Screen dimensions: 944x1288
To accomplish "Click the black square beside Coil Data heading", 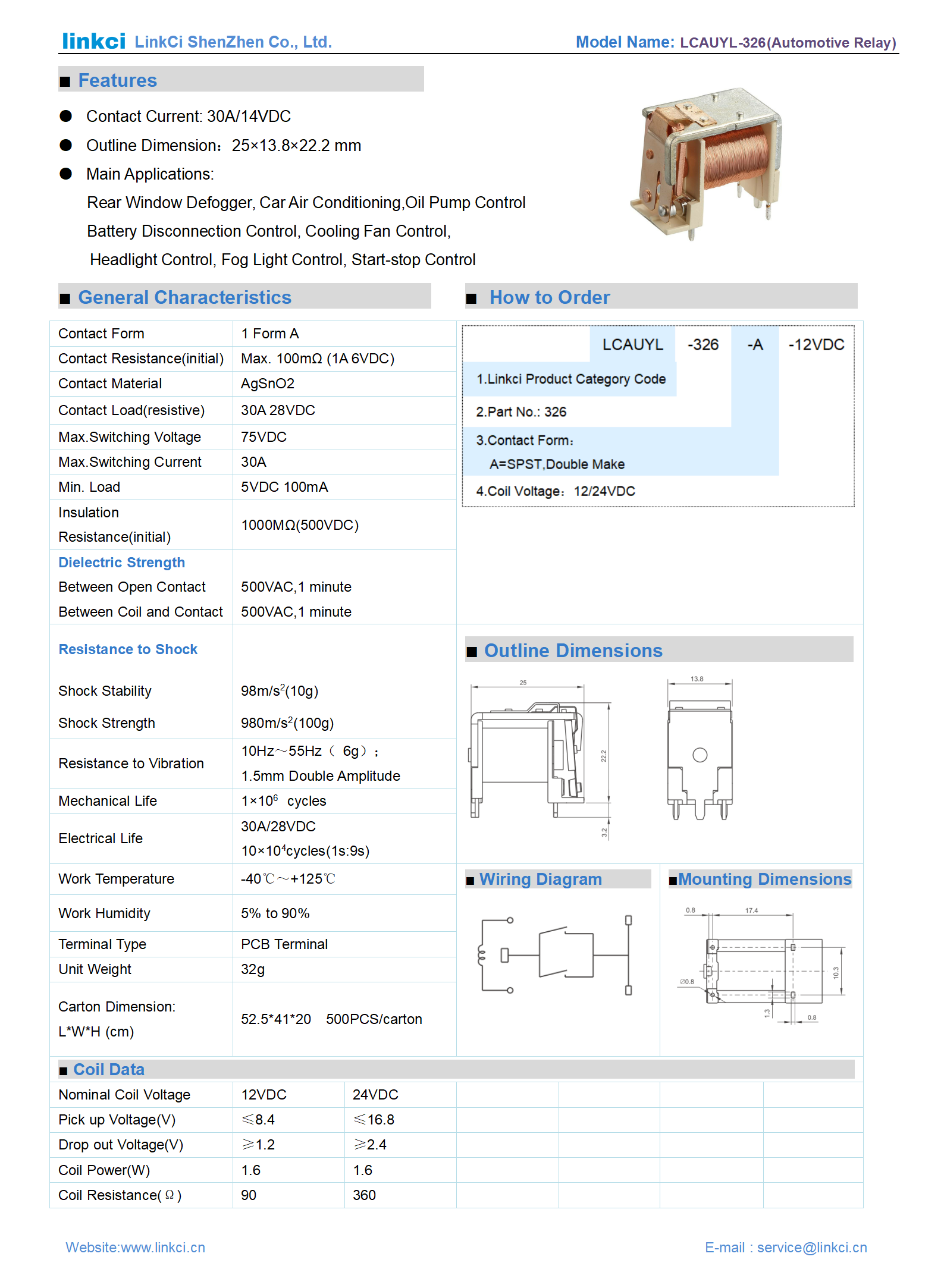I will [63, 1071].
